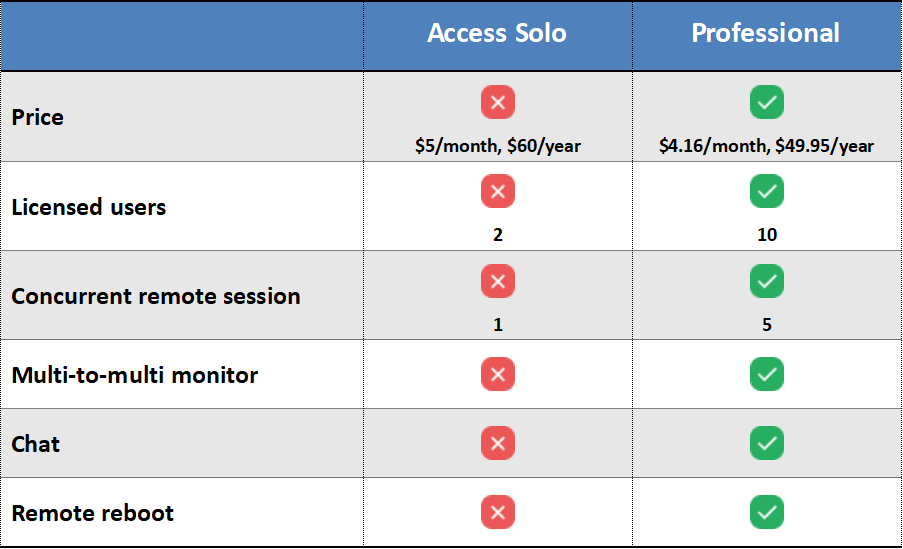Click the Multi-to-multi monitor row label
The height and width of the screenshot is (549, 903).
(x=135, y=375)
